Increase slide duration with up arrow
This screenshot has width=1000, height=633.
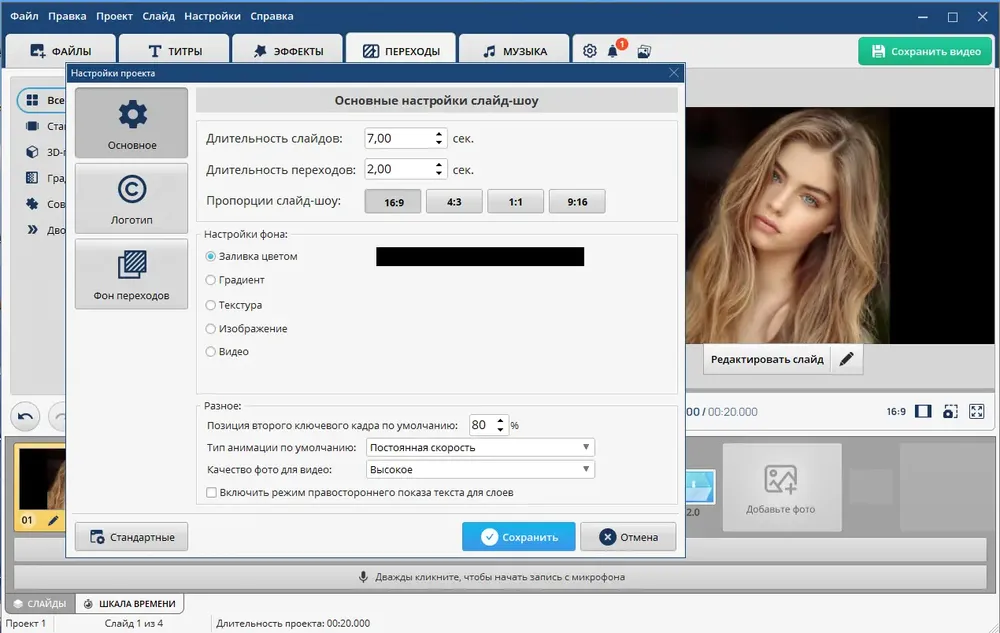tap(439, 135)
